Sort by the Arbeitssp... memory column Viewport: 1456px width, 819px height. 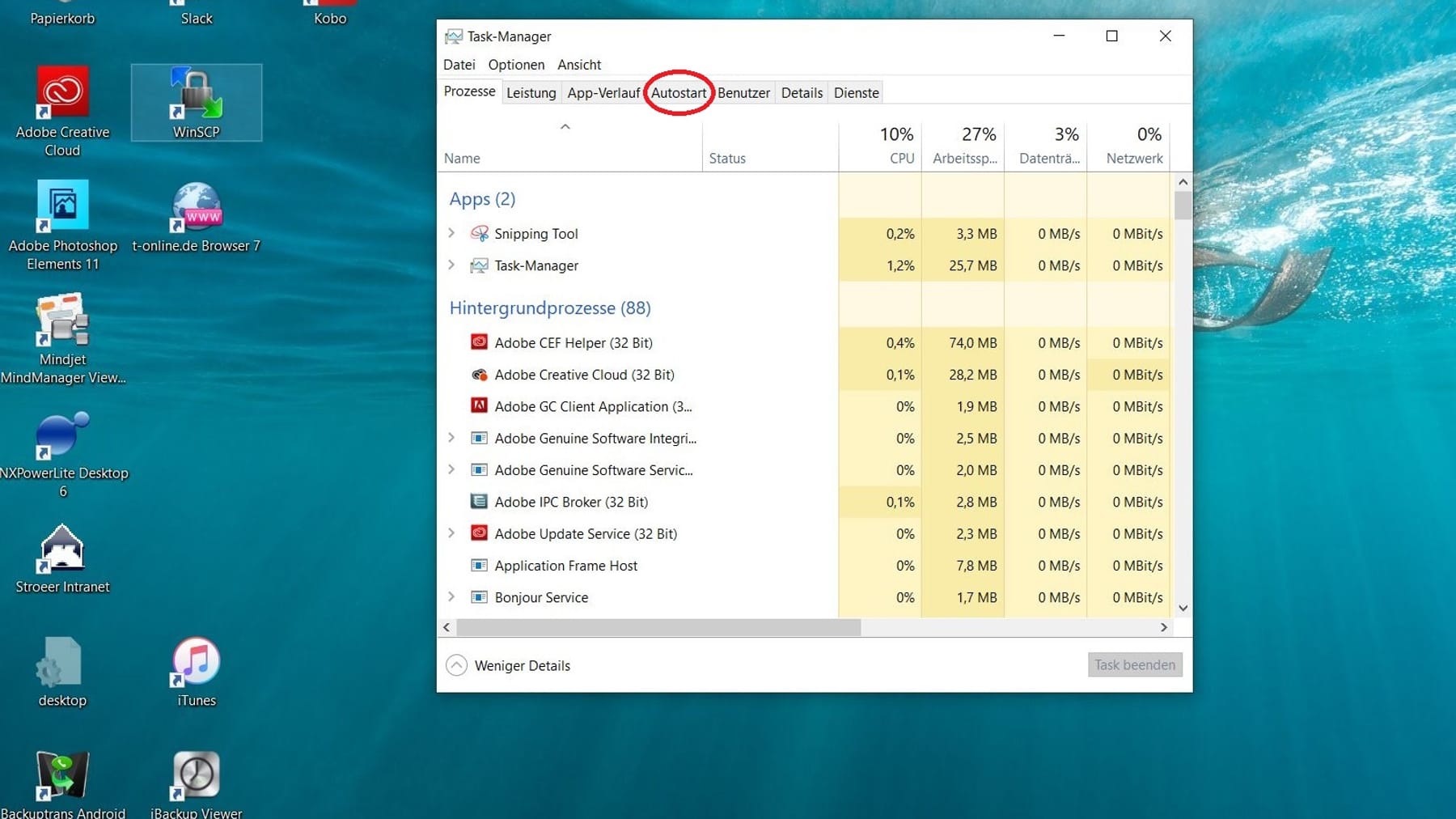coord(963,146)
